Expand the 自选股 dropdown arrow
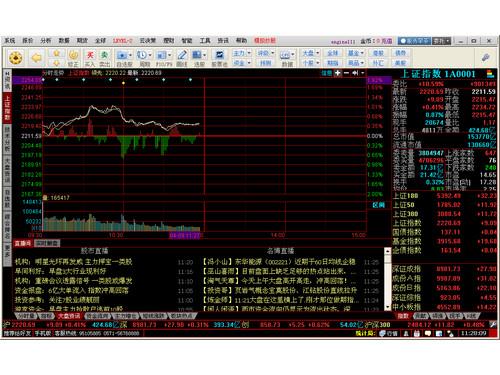The height and width of the screenshot is (375, 500). click(x=130, y=55)
